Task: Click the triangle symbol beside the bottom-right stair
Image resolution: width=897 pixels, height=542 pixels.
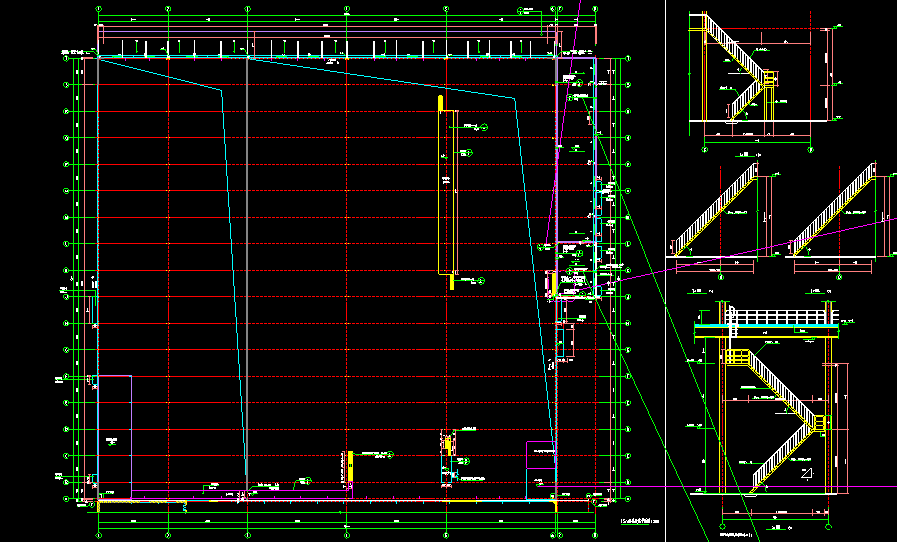Action: 805,471
